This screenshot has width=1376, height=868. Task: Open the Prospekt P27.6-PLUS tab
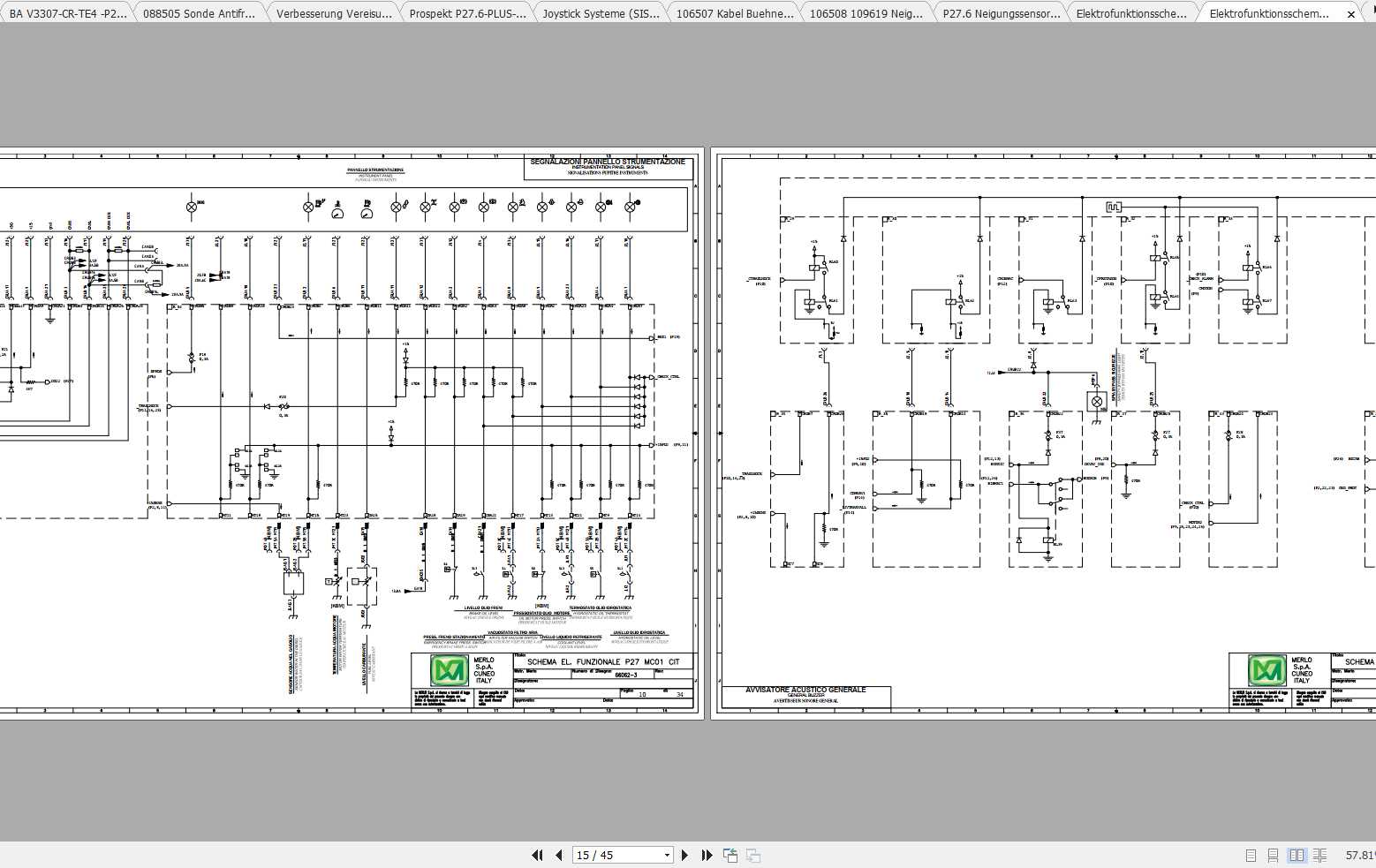pyautogui.click(x=466, y=13)
